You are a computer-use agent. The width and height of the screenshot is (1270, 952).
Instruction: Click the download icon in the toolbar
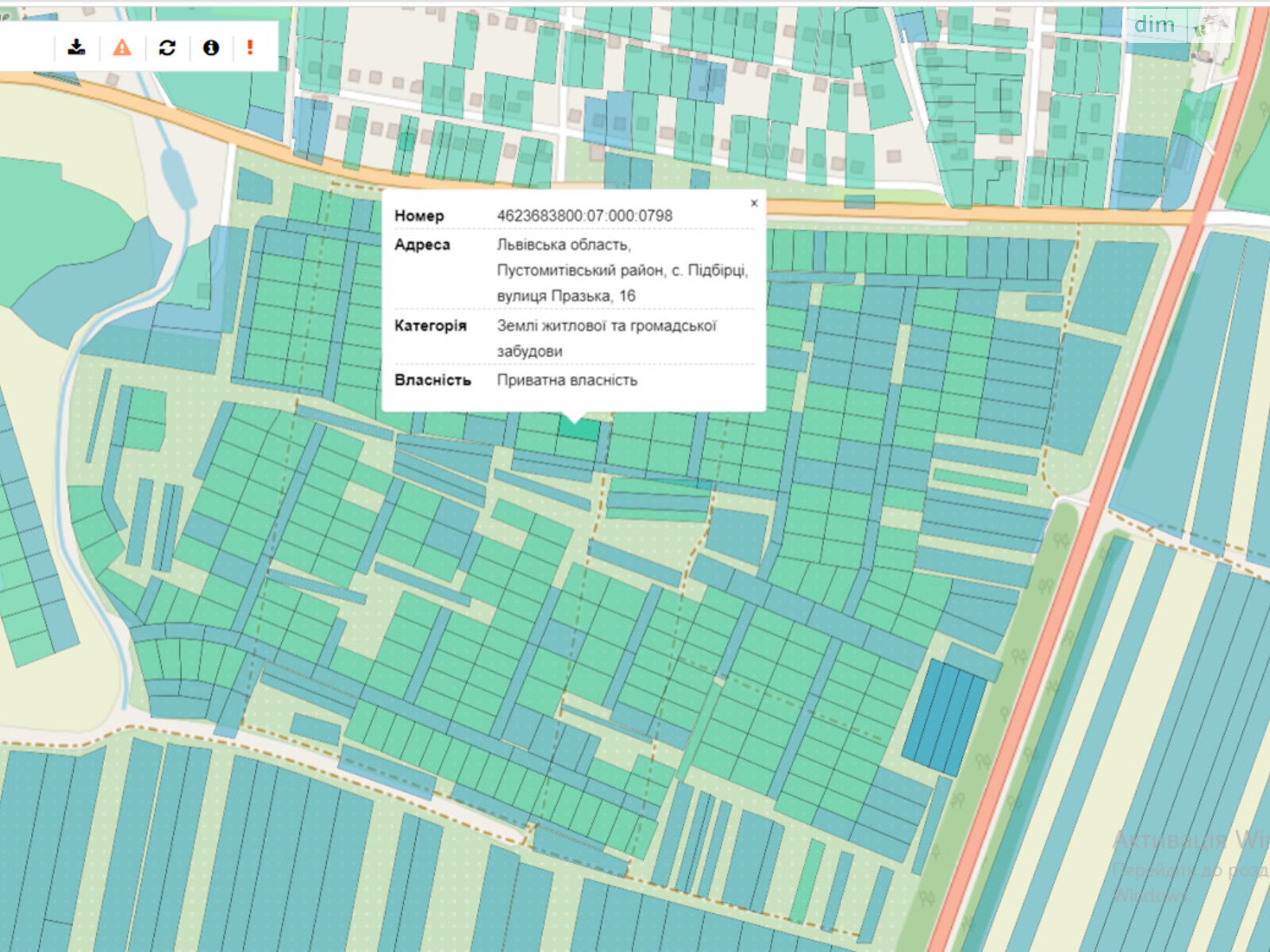point(76,47)
